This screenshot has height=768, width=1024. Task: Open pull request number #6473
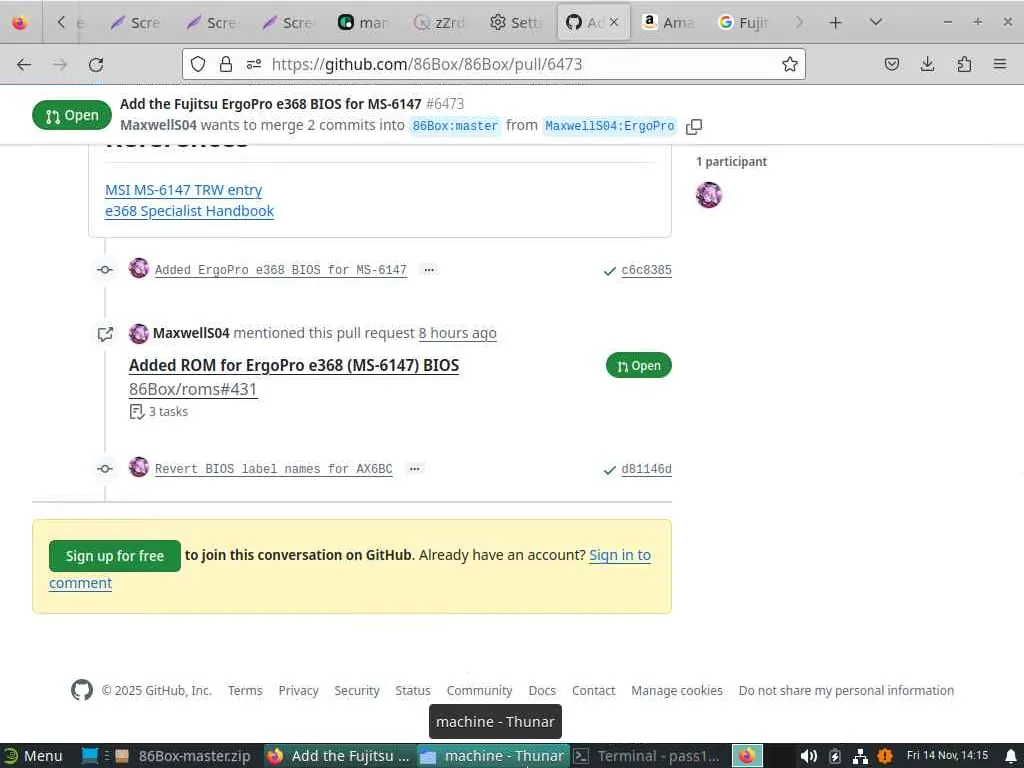pos(445,104)
